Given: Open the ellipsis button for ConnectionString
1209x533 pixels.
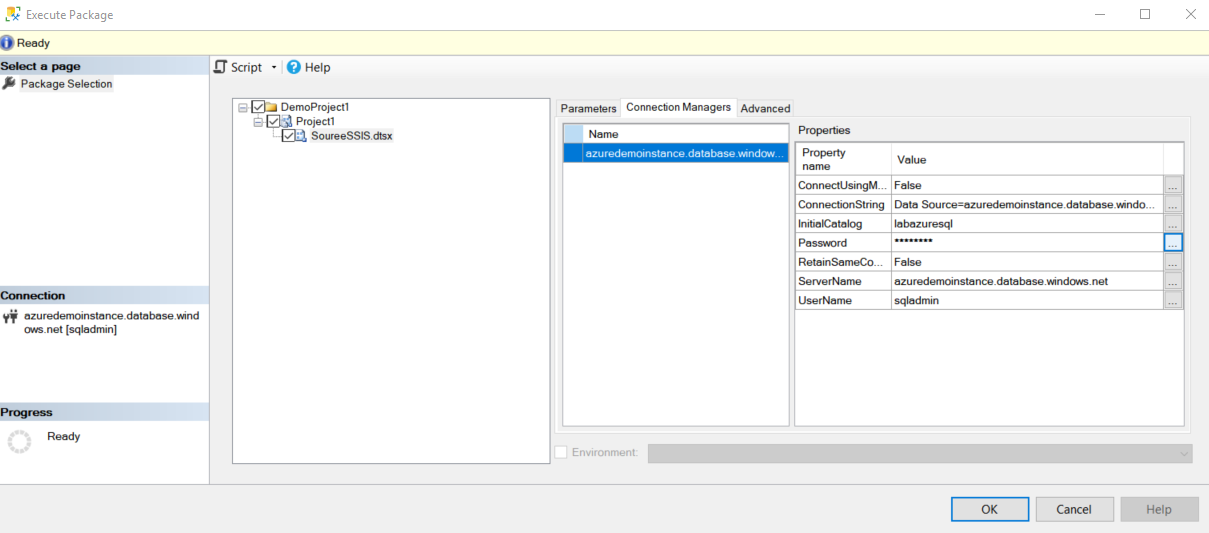Looking at the screenshot, I should 1173,204.
